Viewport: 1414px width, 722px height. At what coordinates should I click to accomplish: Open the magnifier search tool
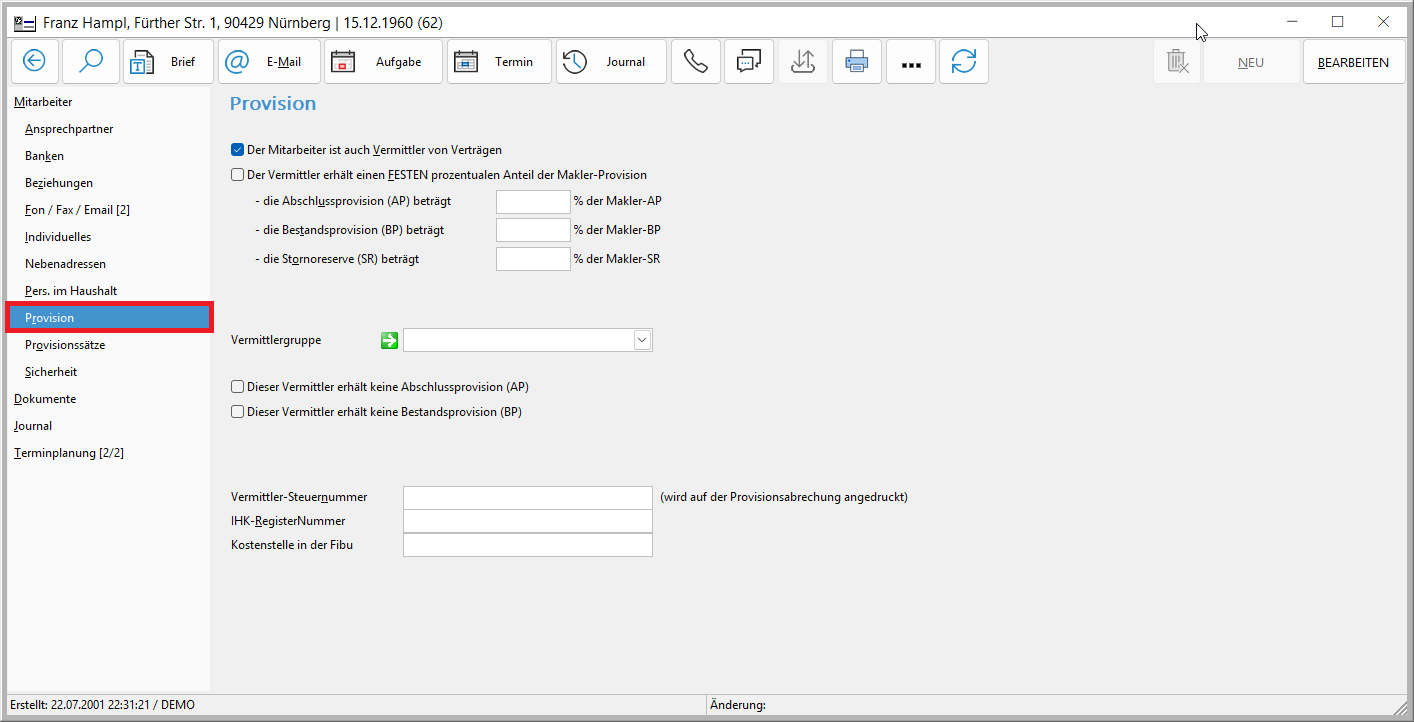point(91,62)
